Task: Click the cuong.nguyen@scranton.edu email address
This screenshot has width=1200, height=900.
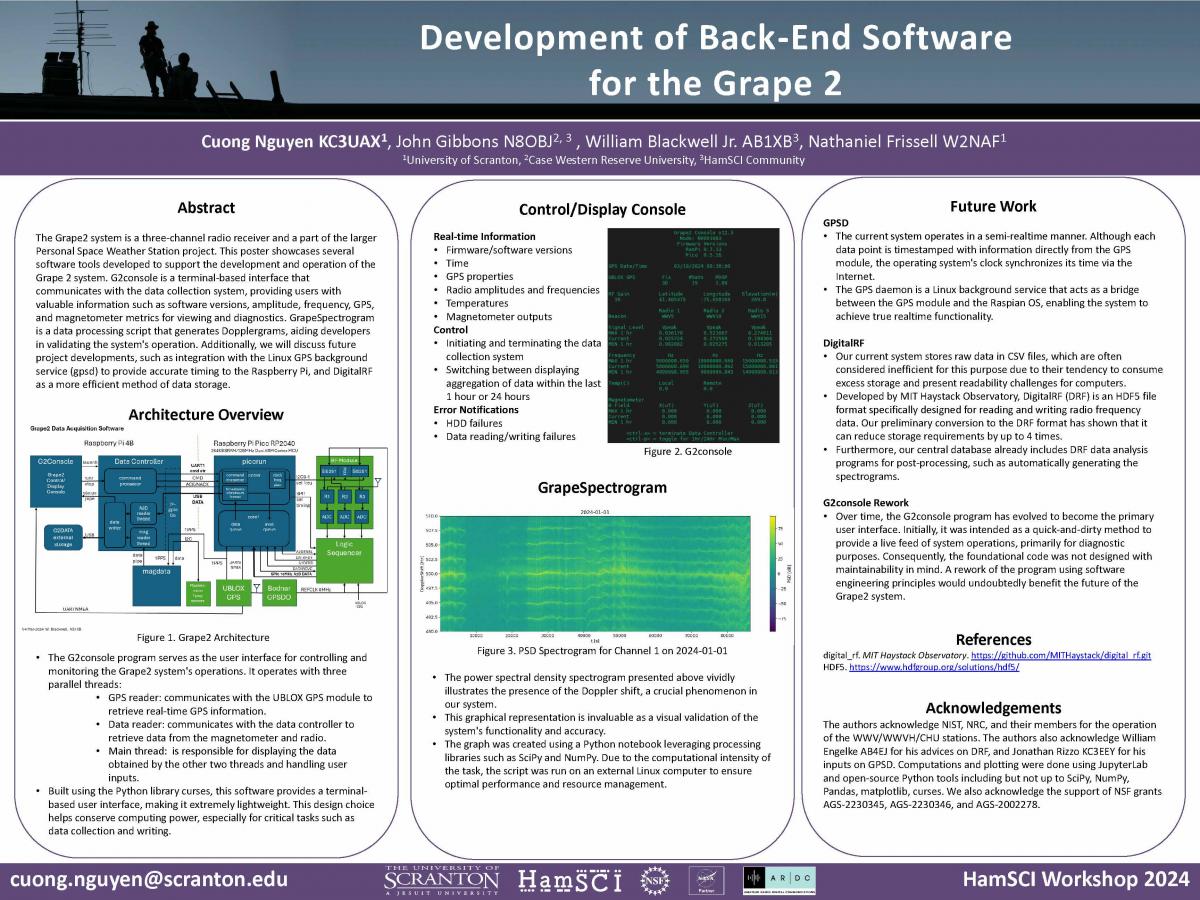Action: (149, 880)
